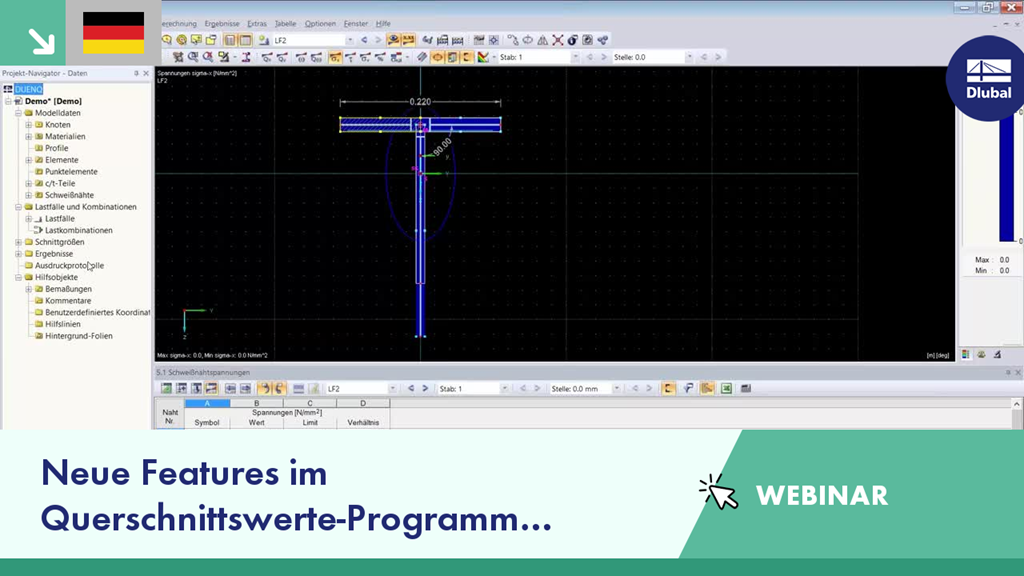The image size is (1024, 576).
Task: Click the yellow magnifier icon starting the top toolbar
Action: click(x=167, y=40)
